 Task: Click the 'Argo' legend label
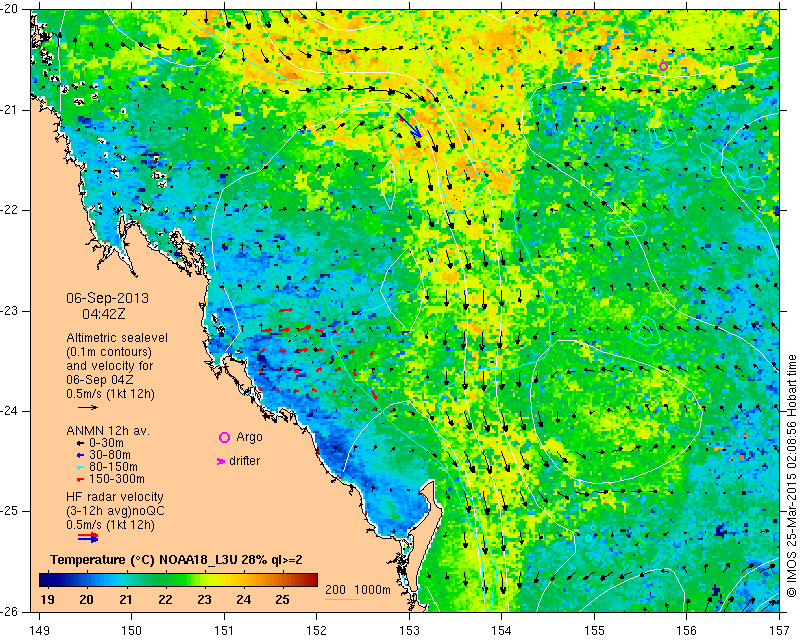click(x=249, y=437)
